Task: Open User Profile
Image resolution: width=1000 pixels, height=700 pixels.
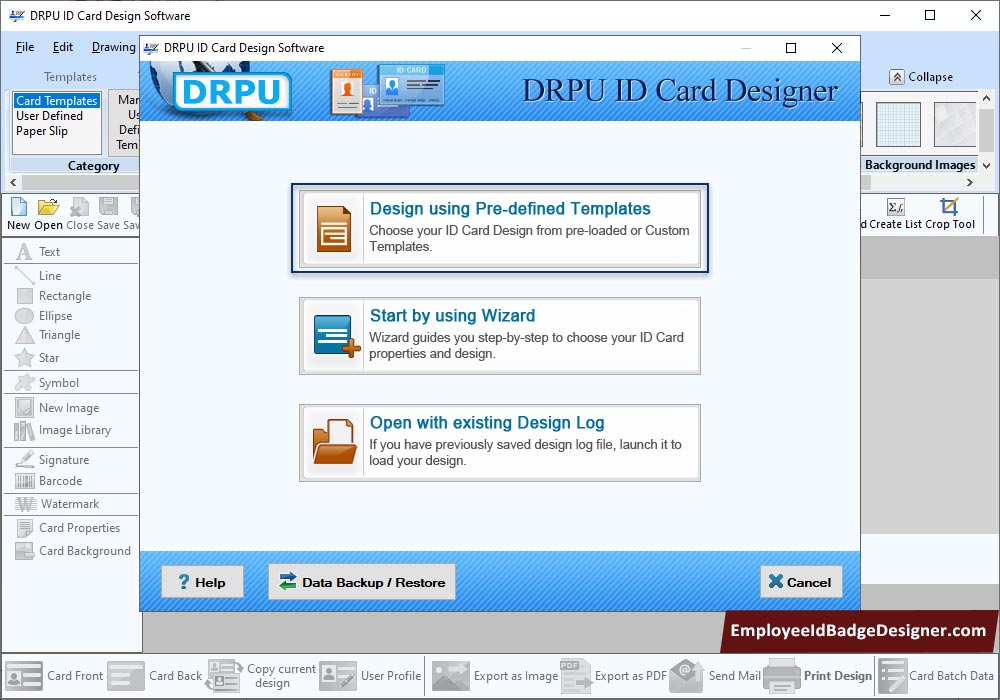Action: tap(371, 676)
